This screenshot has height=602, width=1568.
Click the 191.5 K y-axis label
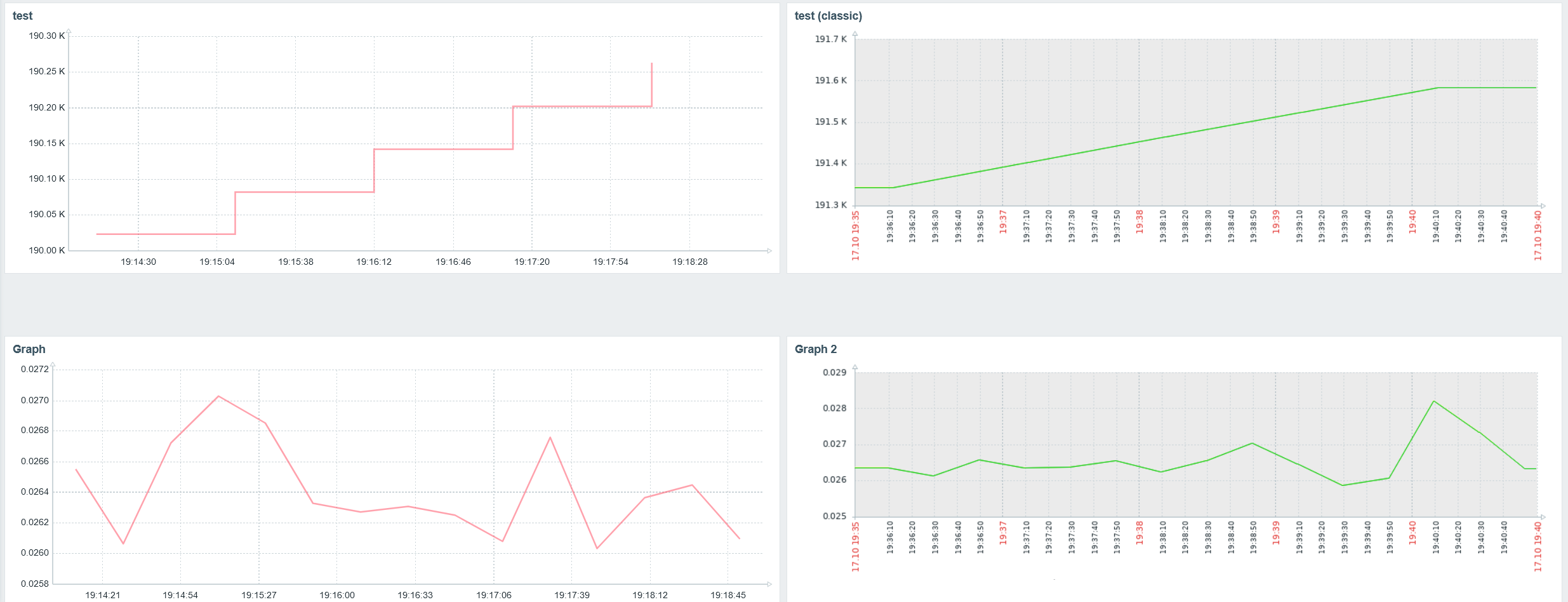(831, 121)
